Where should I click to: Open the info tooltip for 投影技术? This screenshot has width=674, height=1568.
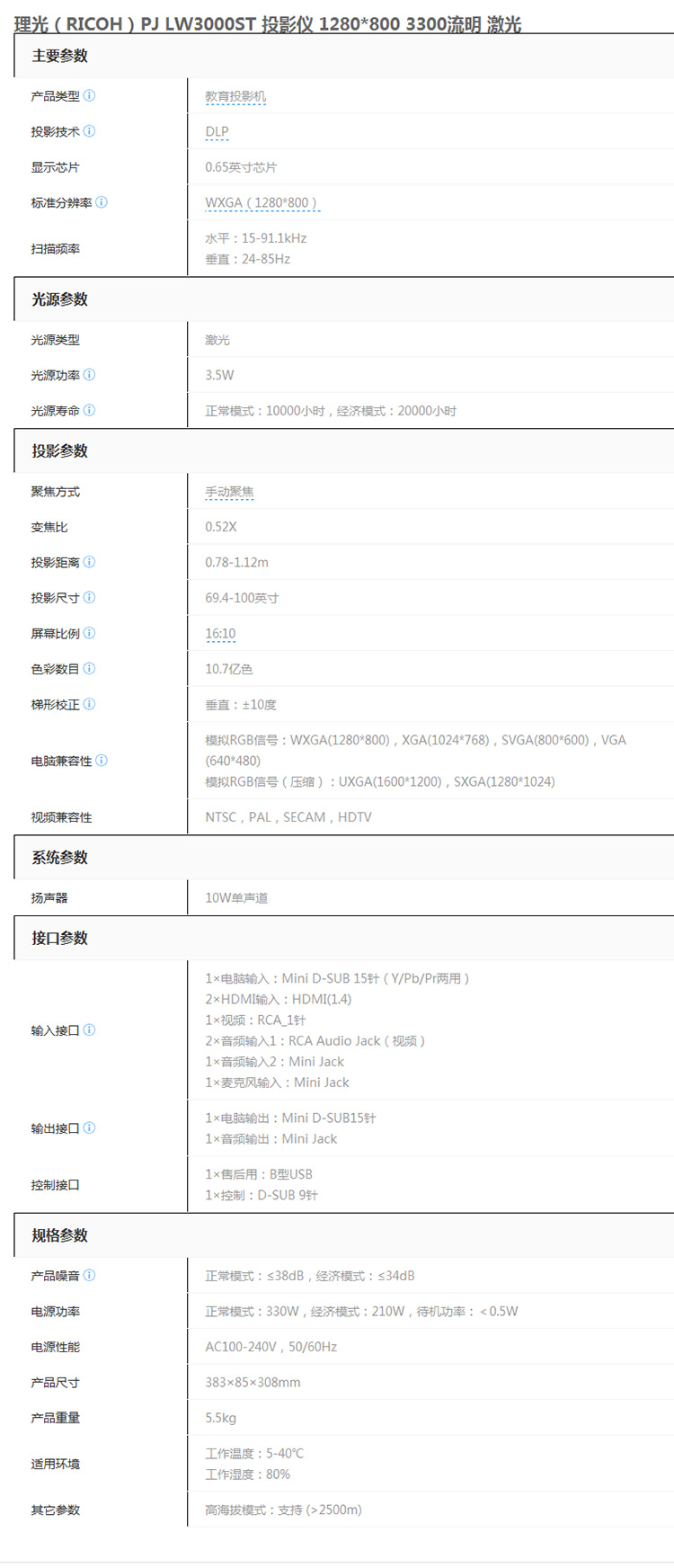coord(89,131)
